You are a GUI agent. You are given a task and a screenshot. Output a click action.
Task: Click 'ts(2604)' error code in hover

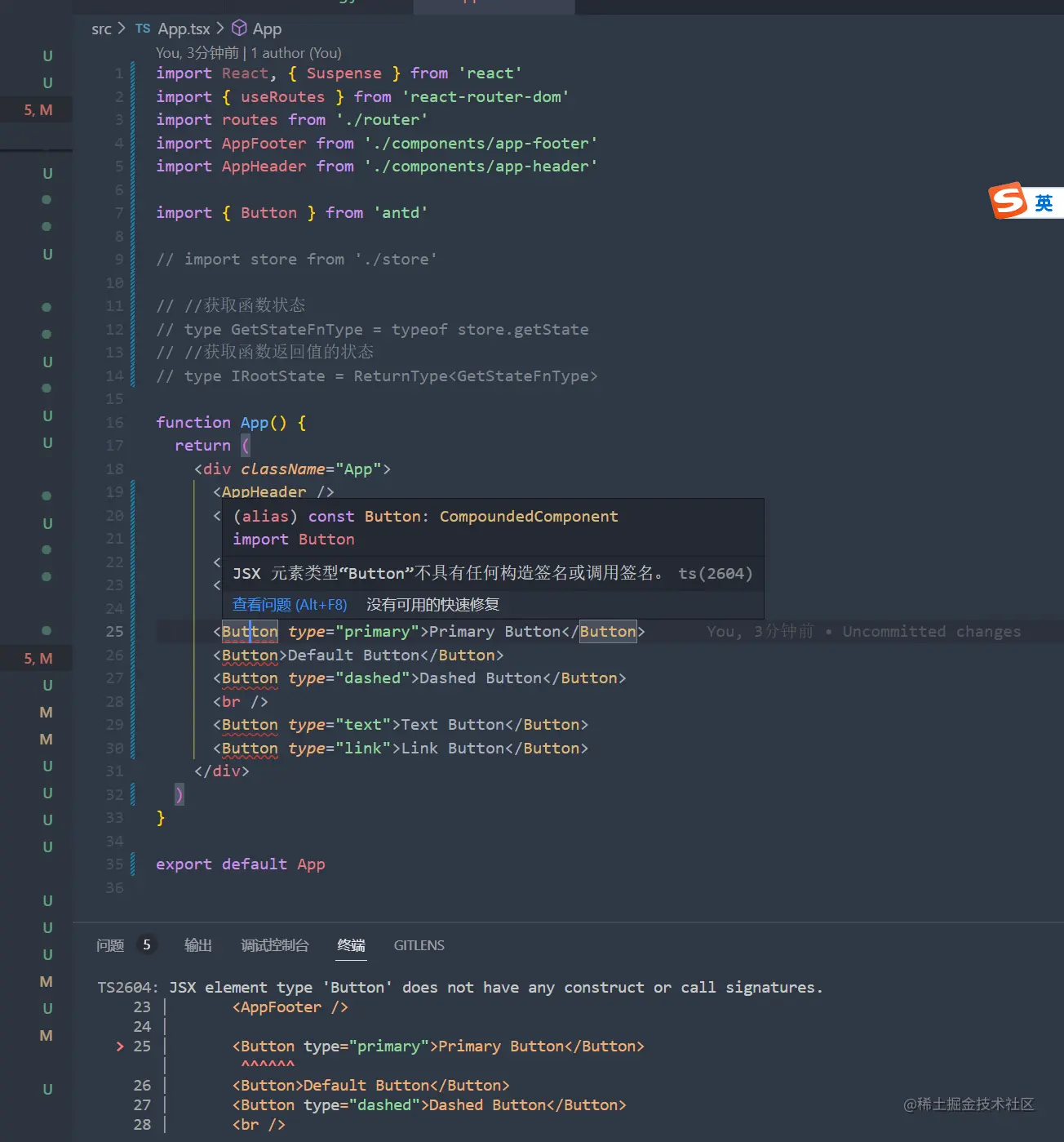[x=716, y=574]
